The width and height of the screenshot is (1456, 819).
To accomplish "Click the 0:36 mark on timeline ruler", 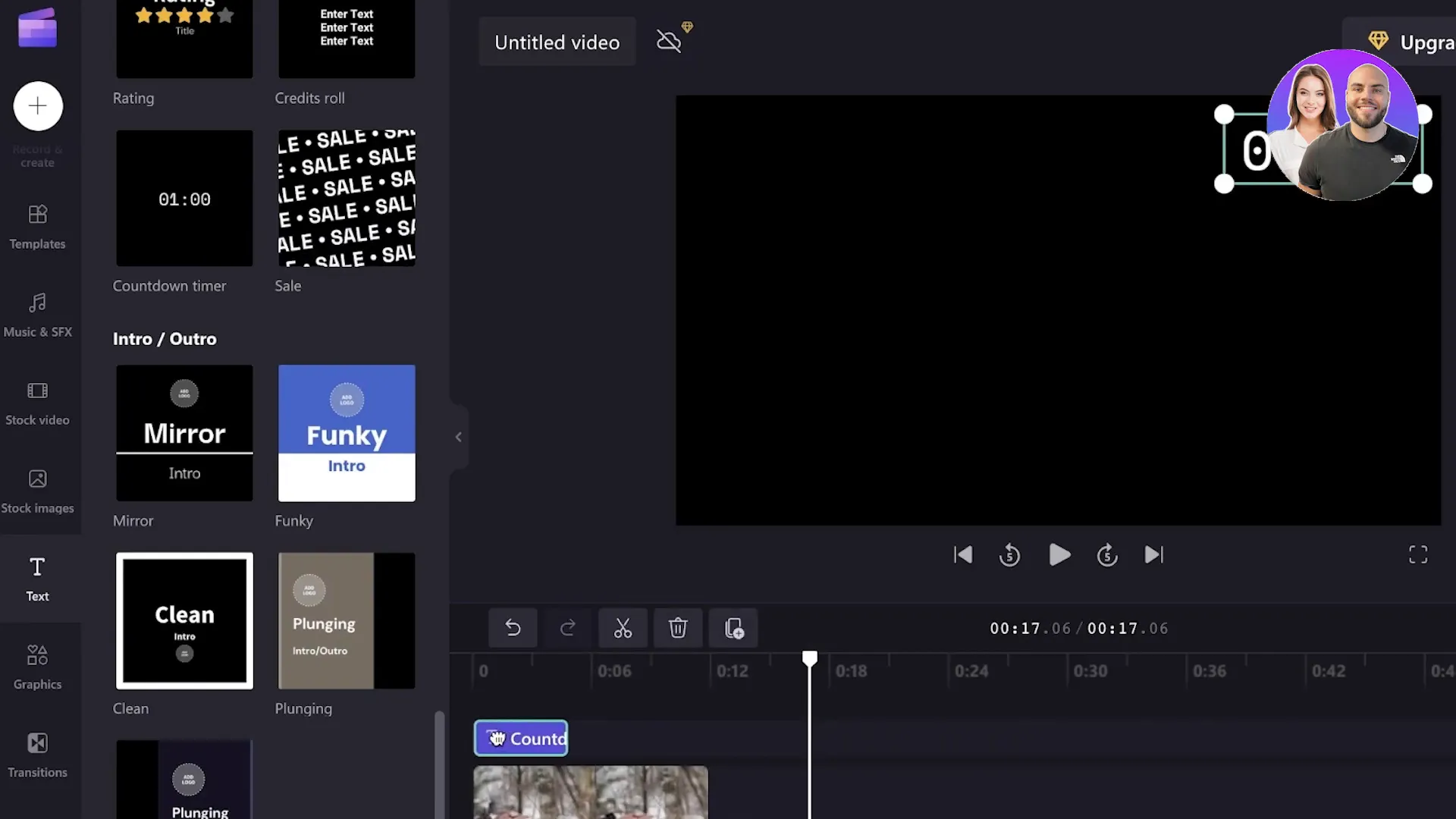I will point(1210,671).
